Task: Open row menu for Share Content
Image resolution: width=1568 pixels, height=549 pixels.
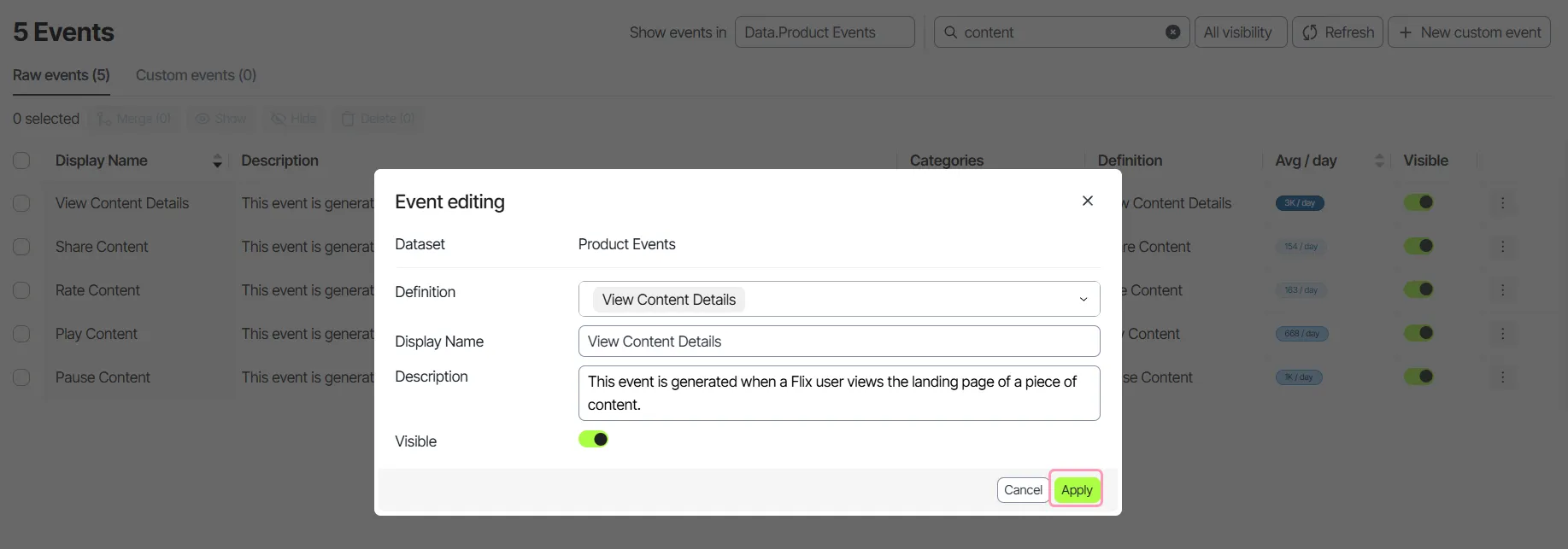Action: pyautogui.click(x=1502, y=247)
